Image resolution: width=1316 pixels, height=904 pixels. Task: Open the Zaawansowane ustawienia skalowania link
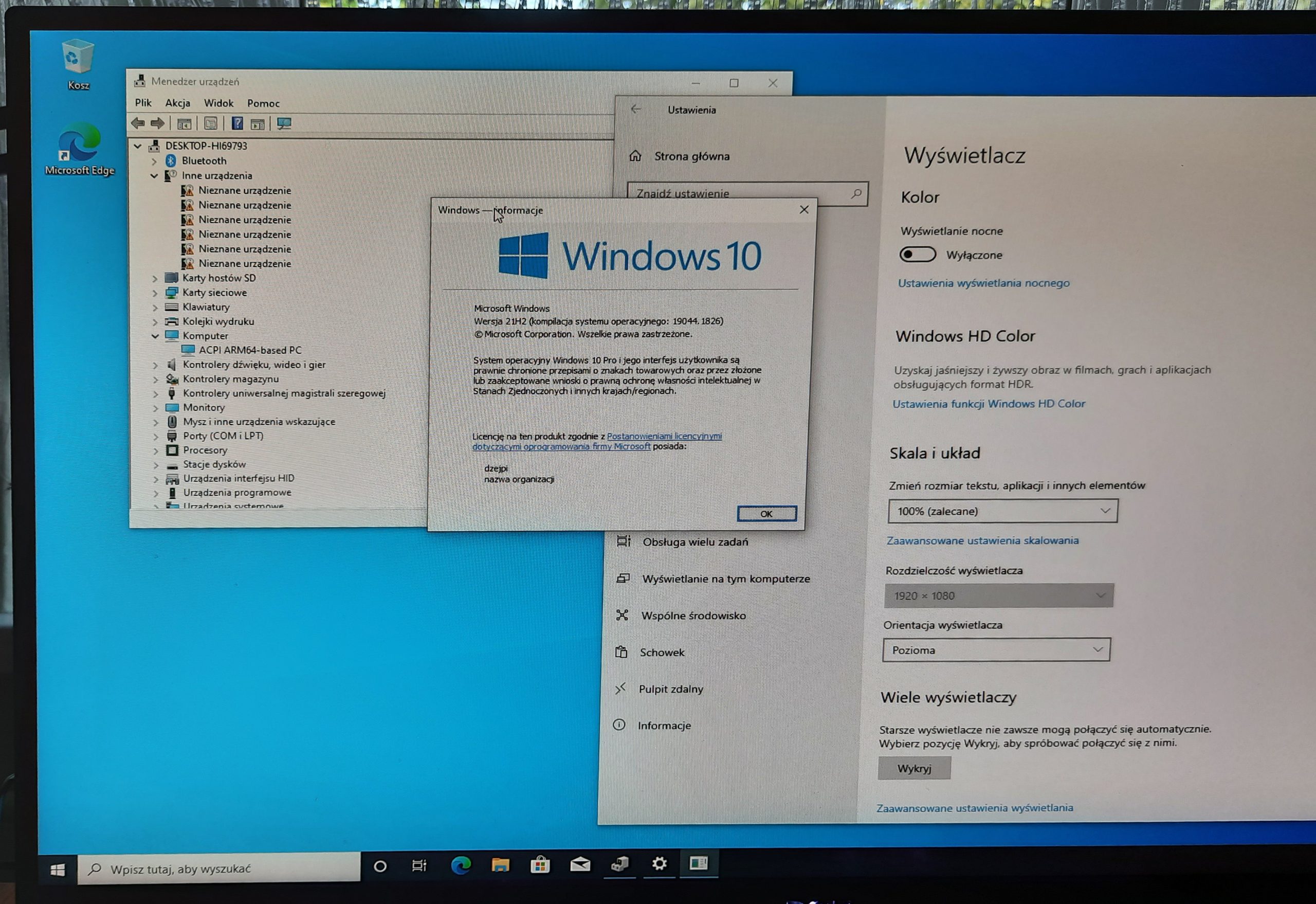[982, 540]
